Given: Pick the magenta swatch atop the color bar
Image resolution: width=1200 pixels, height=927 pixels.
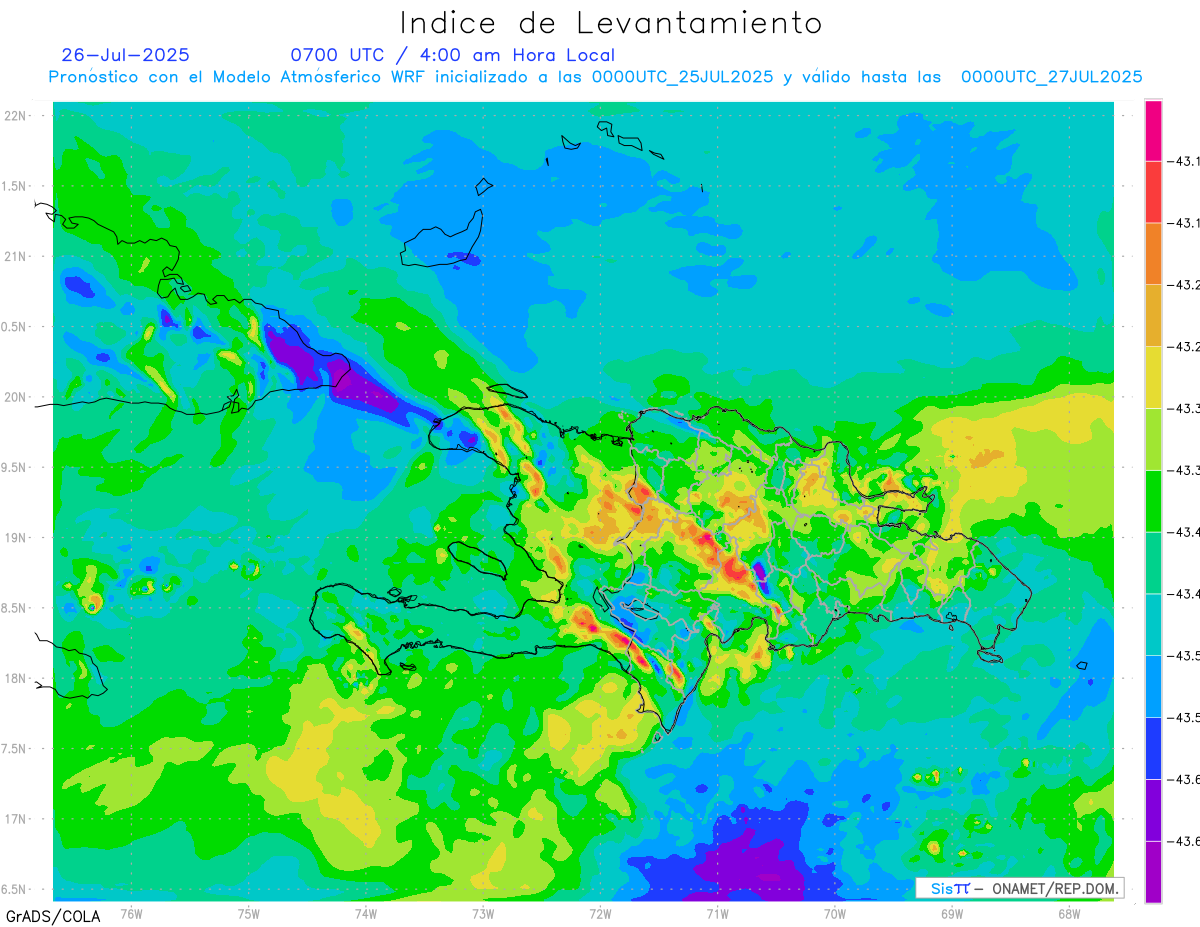Looking at the screenshot, I should click(1153, 130).
